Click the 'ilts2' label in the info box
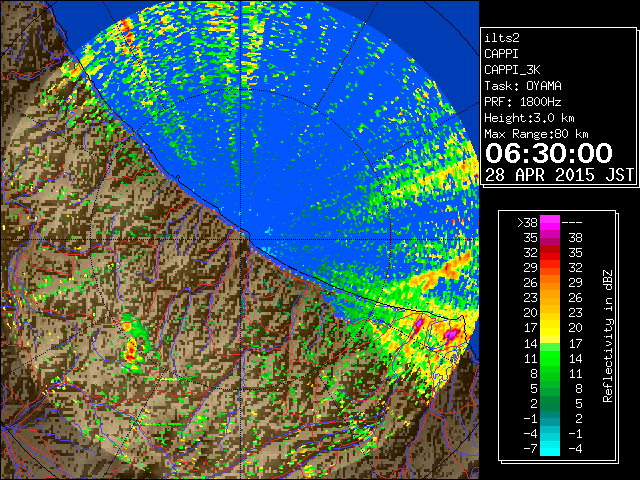640x480 pixels. point(502,38)
